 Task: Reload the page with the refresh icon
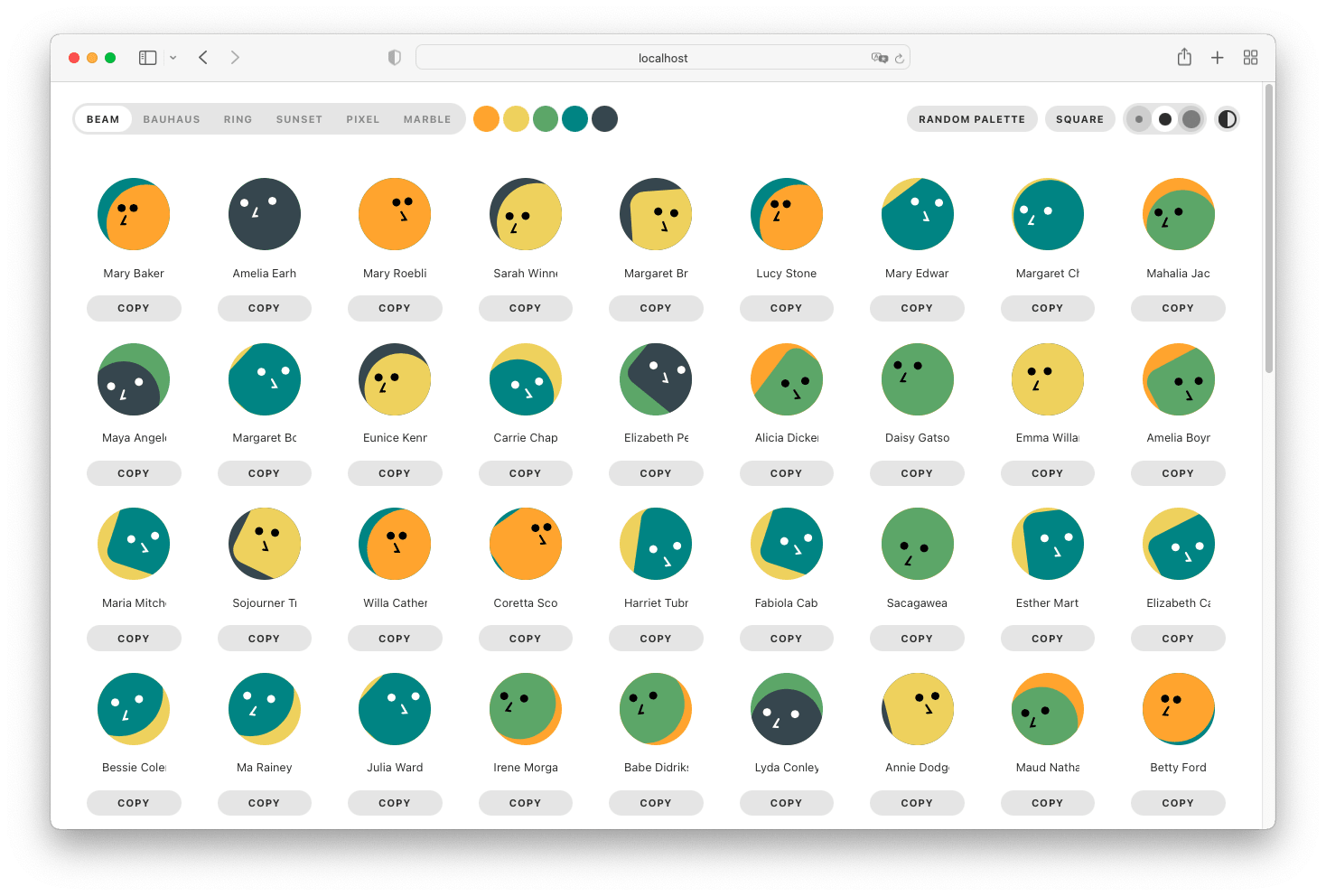tap(900, 58)
